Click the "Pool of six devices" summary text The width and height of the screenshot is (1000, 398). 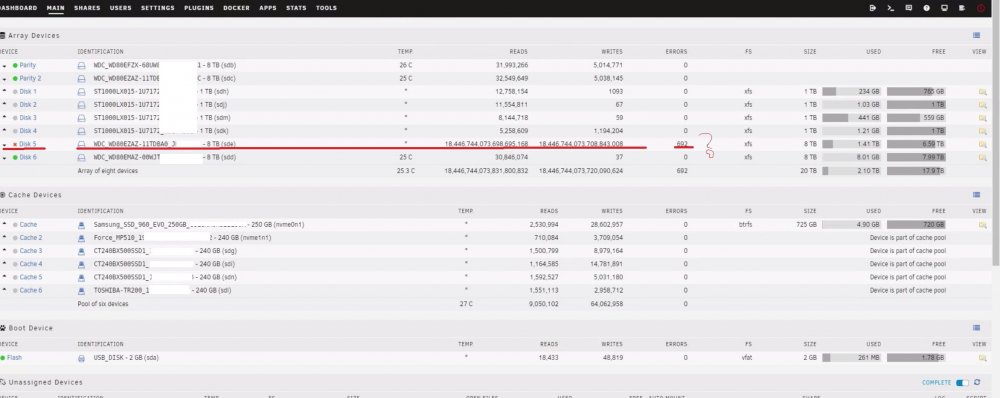103,304
